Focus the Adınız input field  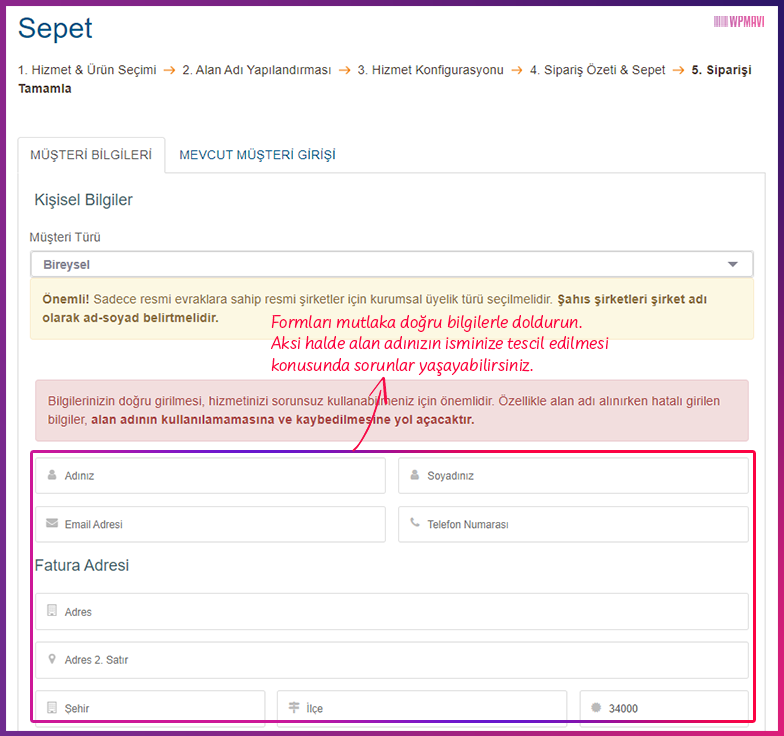[x=210, y=476]
